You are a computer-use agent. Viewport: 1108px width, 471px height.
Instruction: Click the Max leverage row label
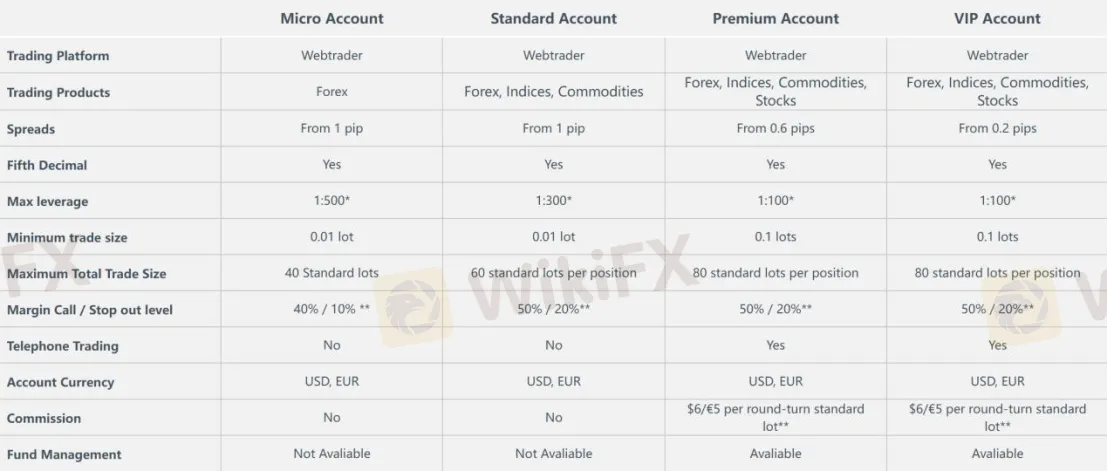[47, 201]
